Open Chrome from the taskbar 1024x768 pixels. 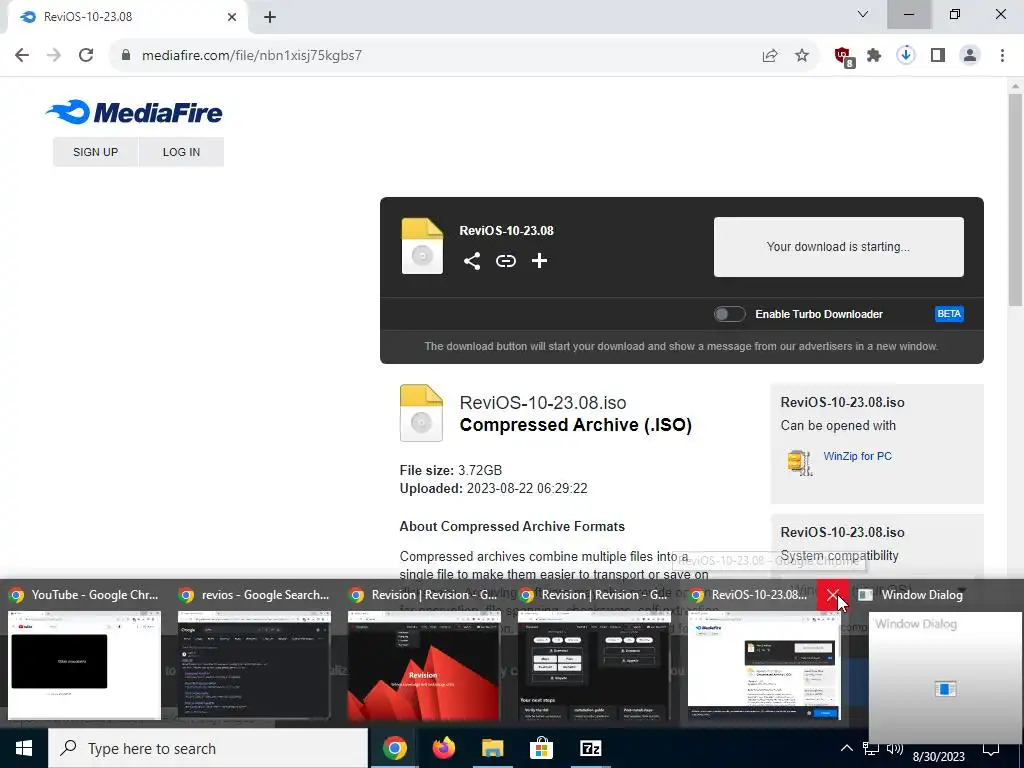click(394, 748)
